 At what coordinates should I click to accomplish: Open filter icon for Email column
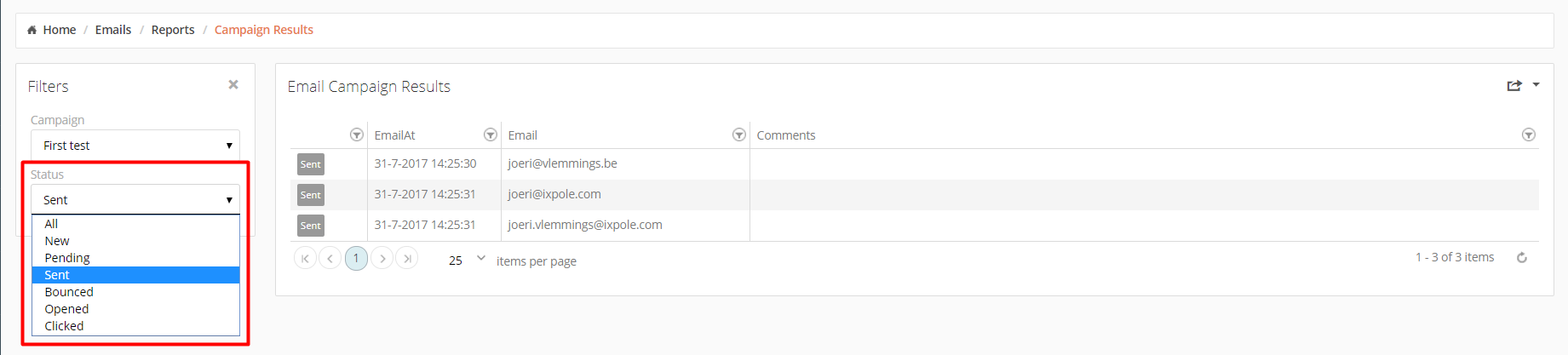pyautogui.click(x=739, y=135)
